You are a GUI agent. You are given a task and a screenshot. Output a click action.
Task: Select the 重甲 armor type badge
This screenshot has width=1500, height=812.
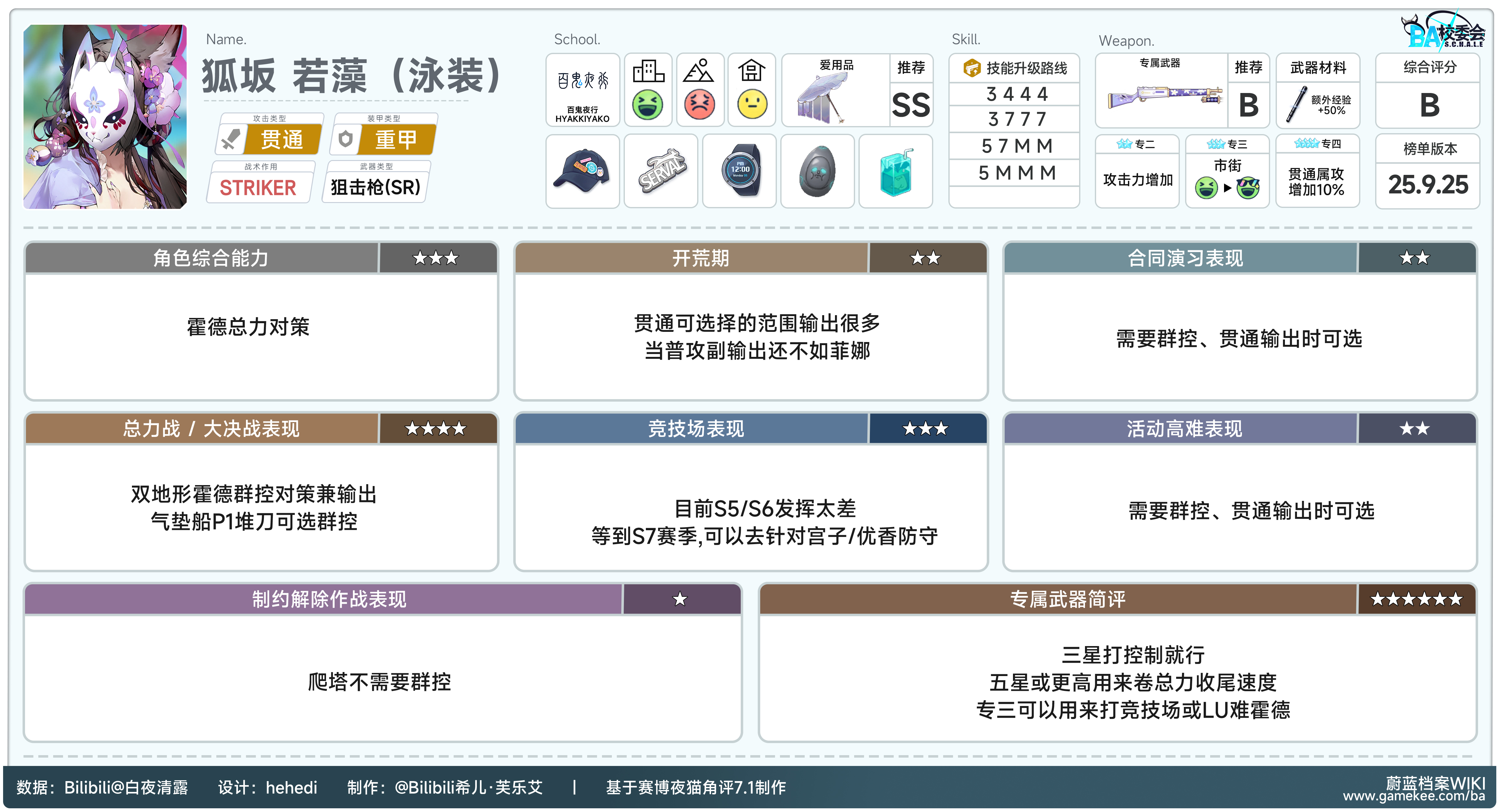tap(396, 140)
